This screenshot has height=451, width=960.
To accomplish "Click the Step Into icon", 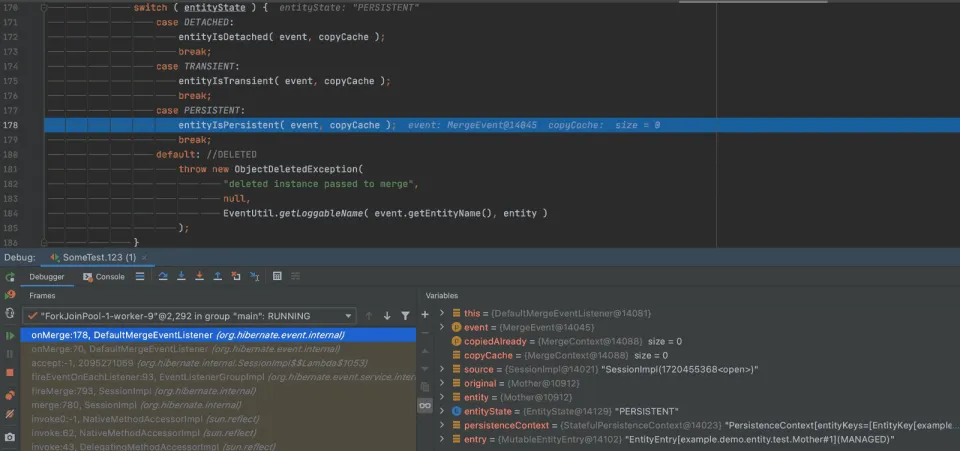I will (181, 277).
